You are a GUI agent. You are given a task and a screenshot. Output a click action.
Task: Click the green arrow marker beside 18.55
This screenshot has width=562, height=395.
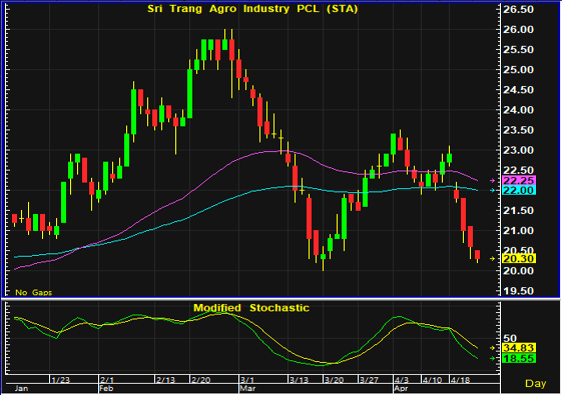[492, 358]
